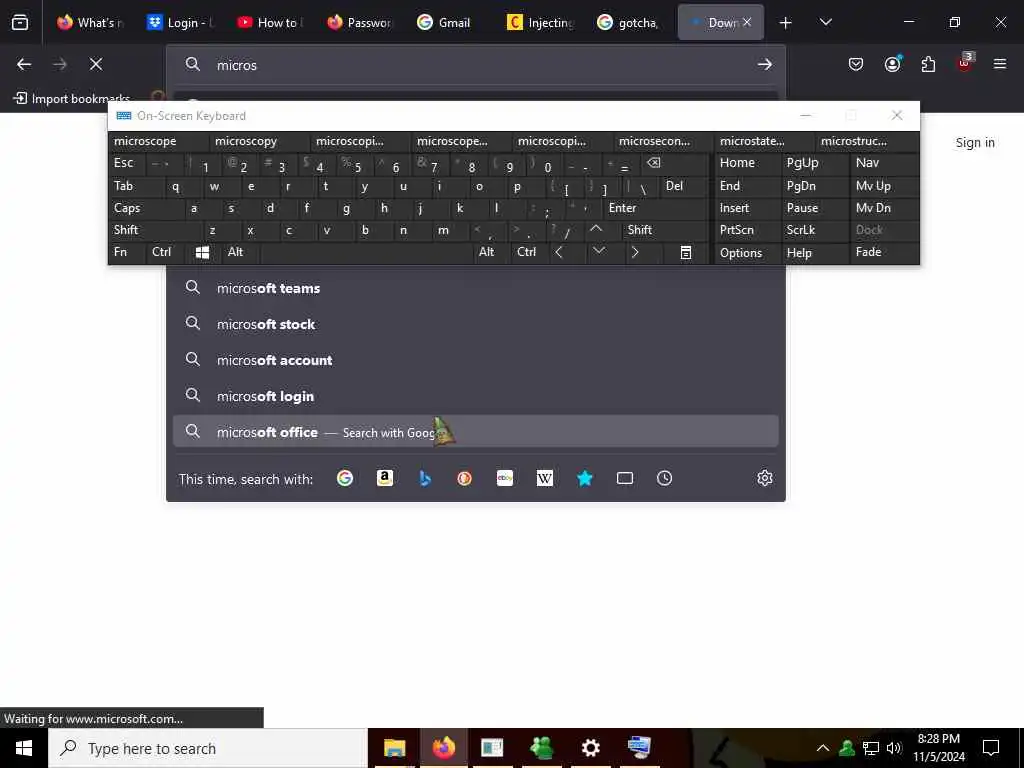Viewport: 1024px width, 768px height.
Task: Open the list all tabs dropdown
Action: (825, 23)
